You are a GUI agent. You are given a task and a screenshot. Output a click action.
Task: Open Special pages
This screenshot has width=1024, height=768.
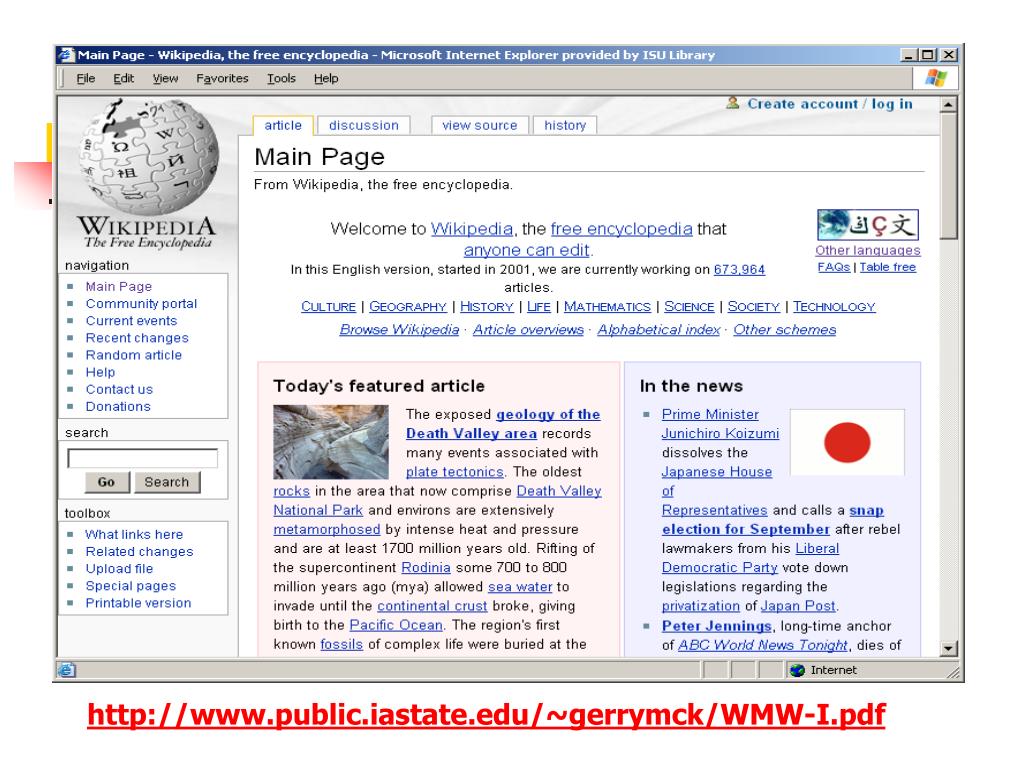click(x=131, y=586)
